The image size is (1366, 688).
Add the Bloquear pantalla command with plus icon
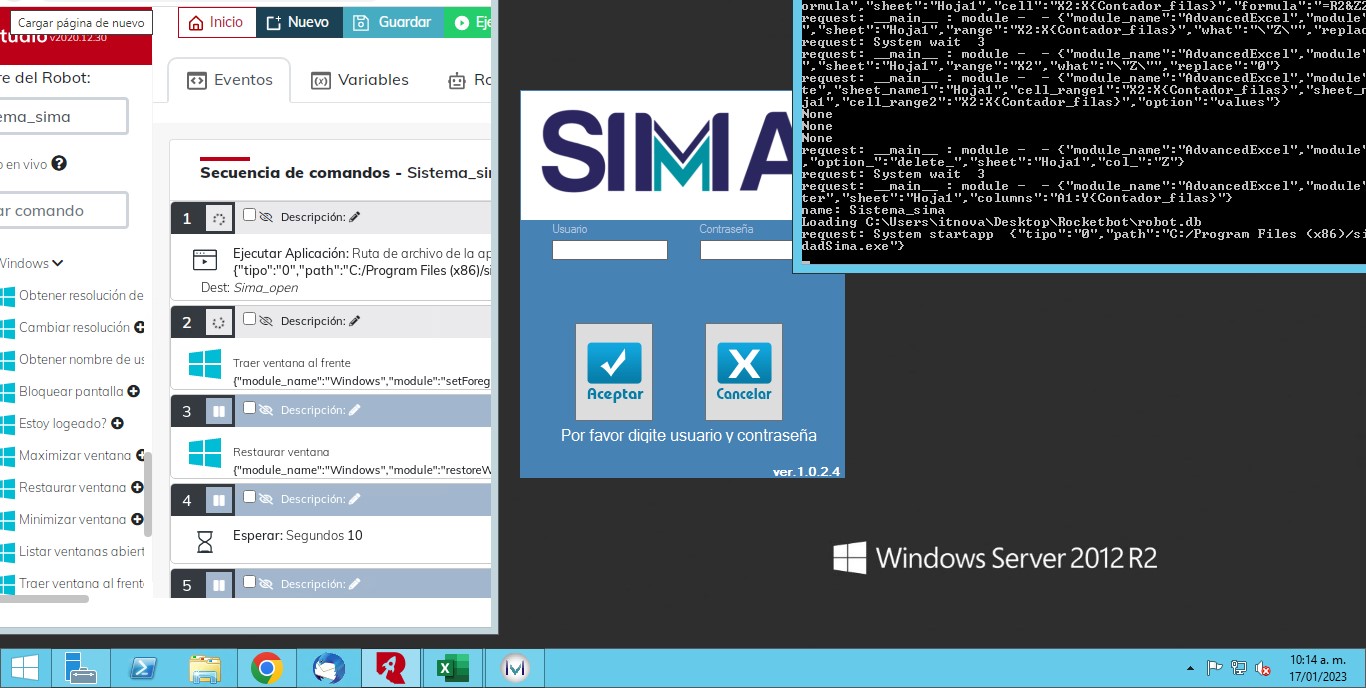coord(133,392)
